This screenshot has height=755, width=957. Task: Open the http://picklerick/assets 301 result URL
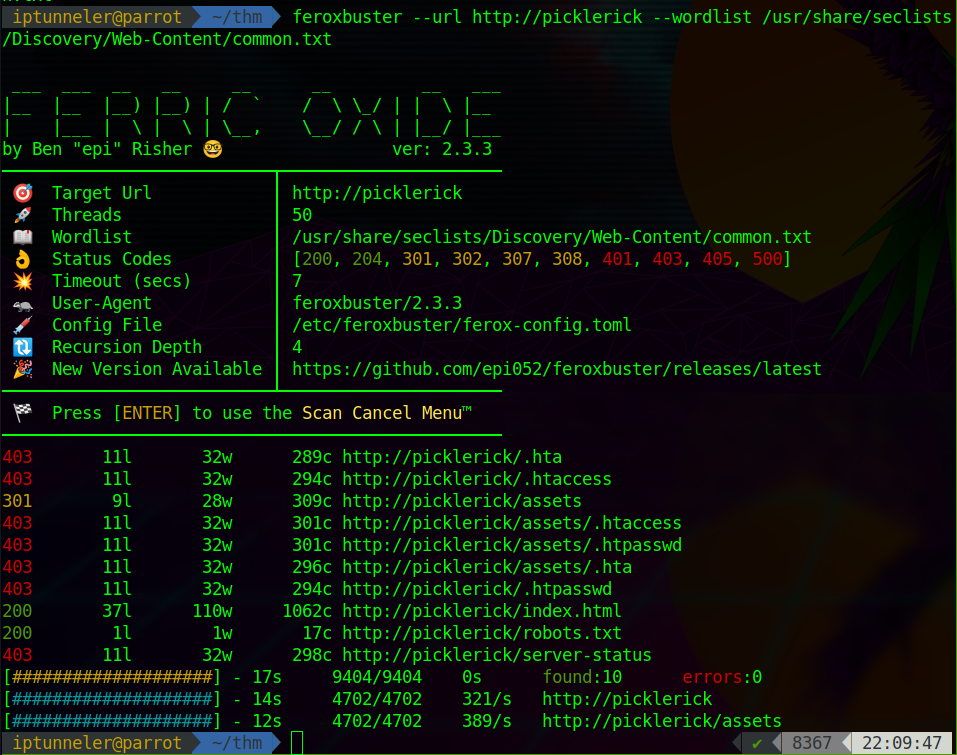(462, 501)
